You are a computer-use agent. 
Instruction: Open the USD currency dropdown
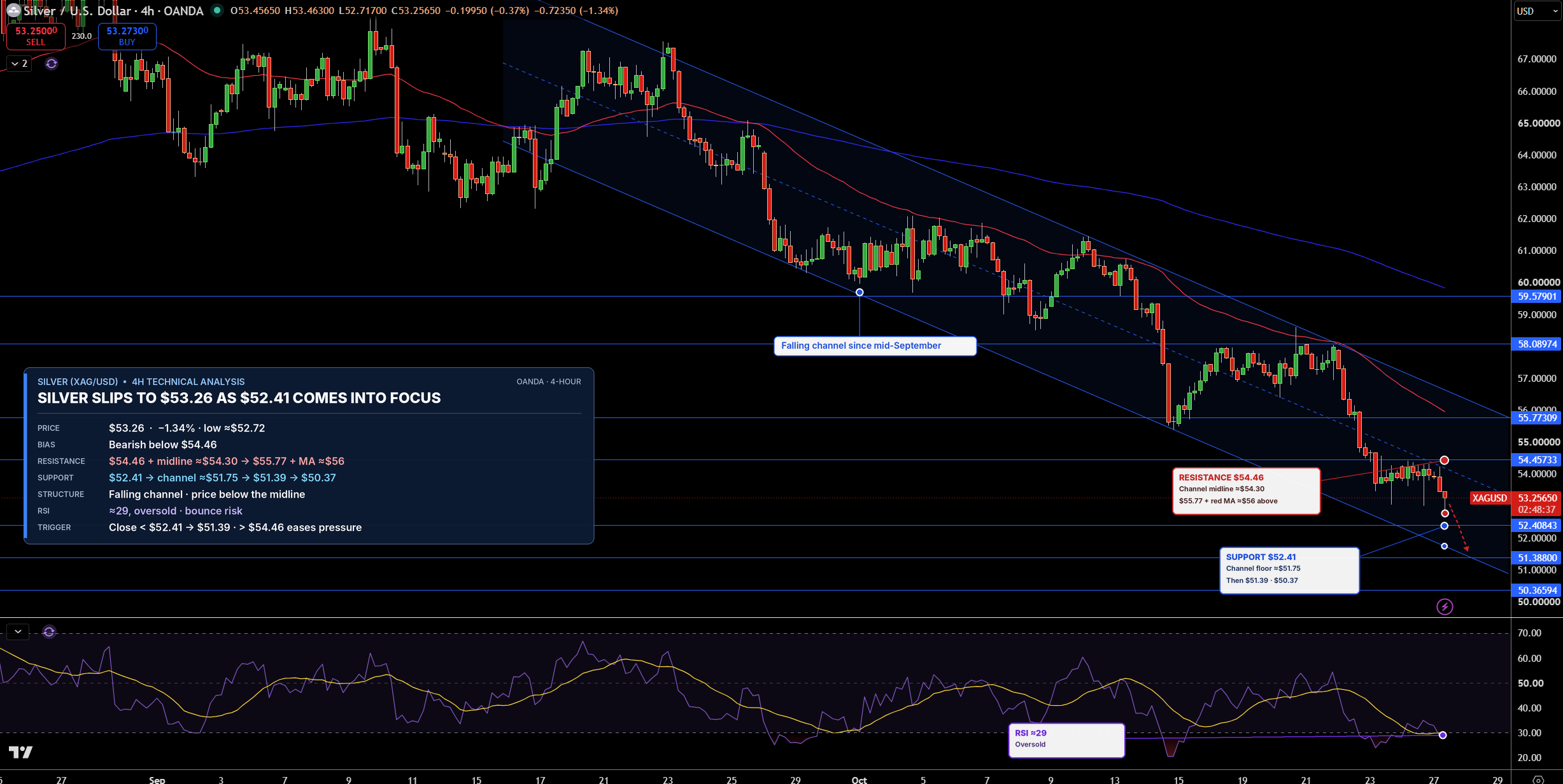[x=1537, y=11]
